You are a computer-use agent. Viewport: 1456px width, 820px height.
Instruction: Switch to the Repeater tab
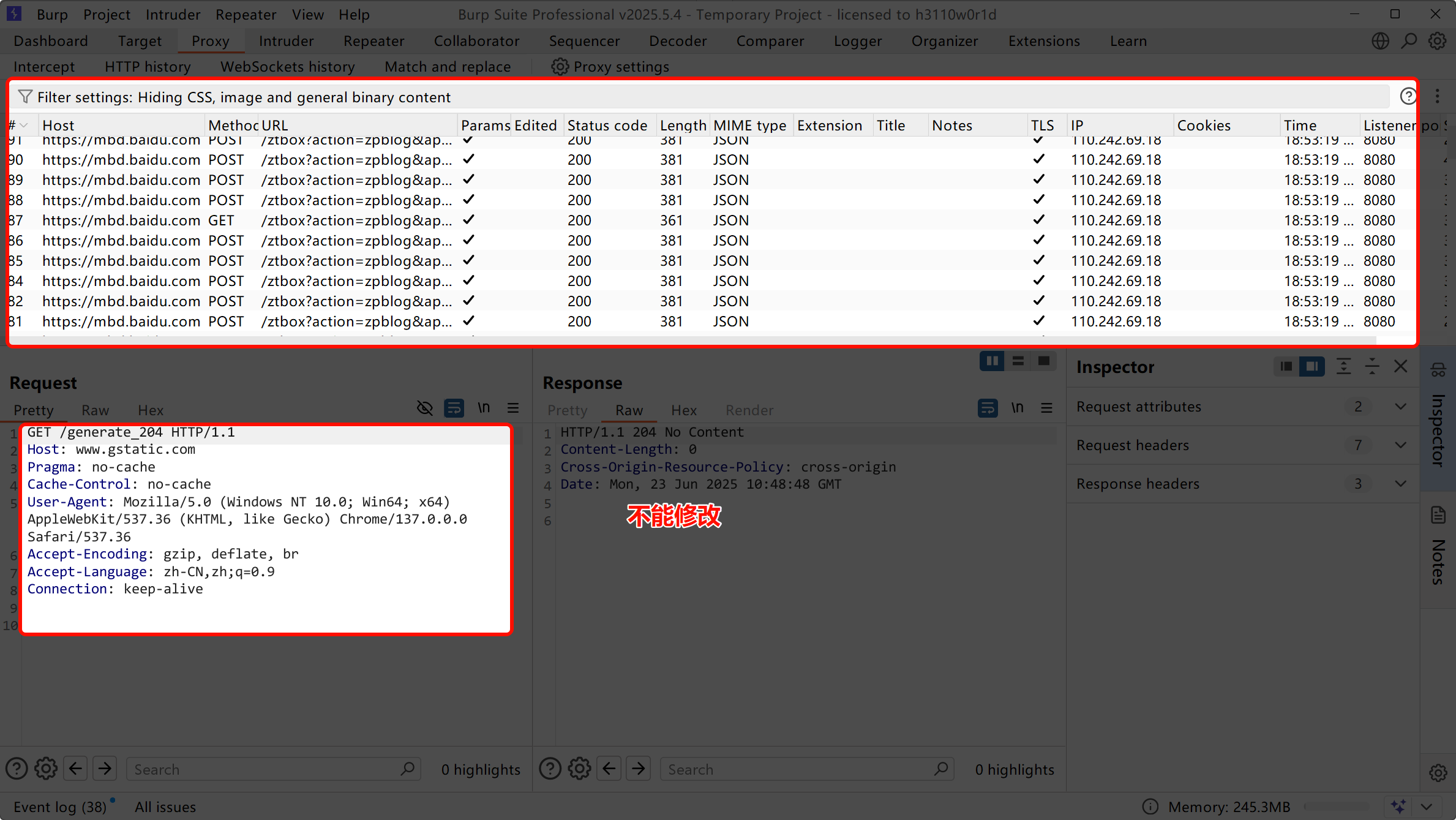(x=373, y=41)
